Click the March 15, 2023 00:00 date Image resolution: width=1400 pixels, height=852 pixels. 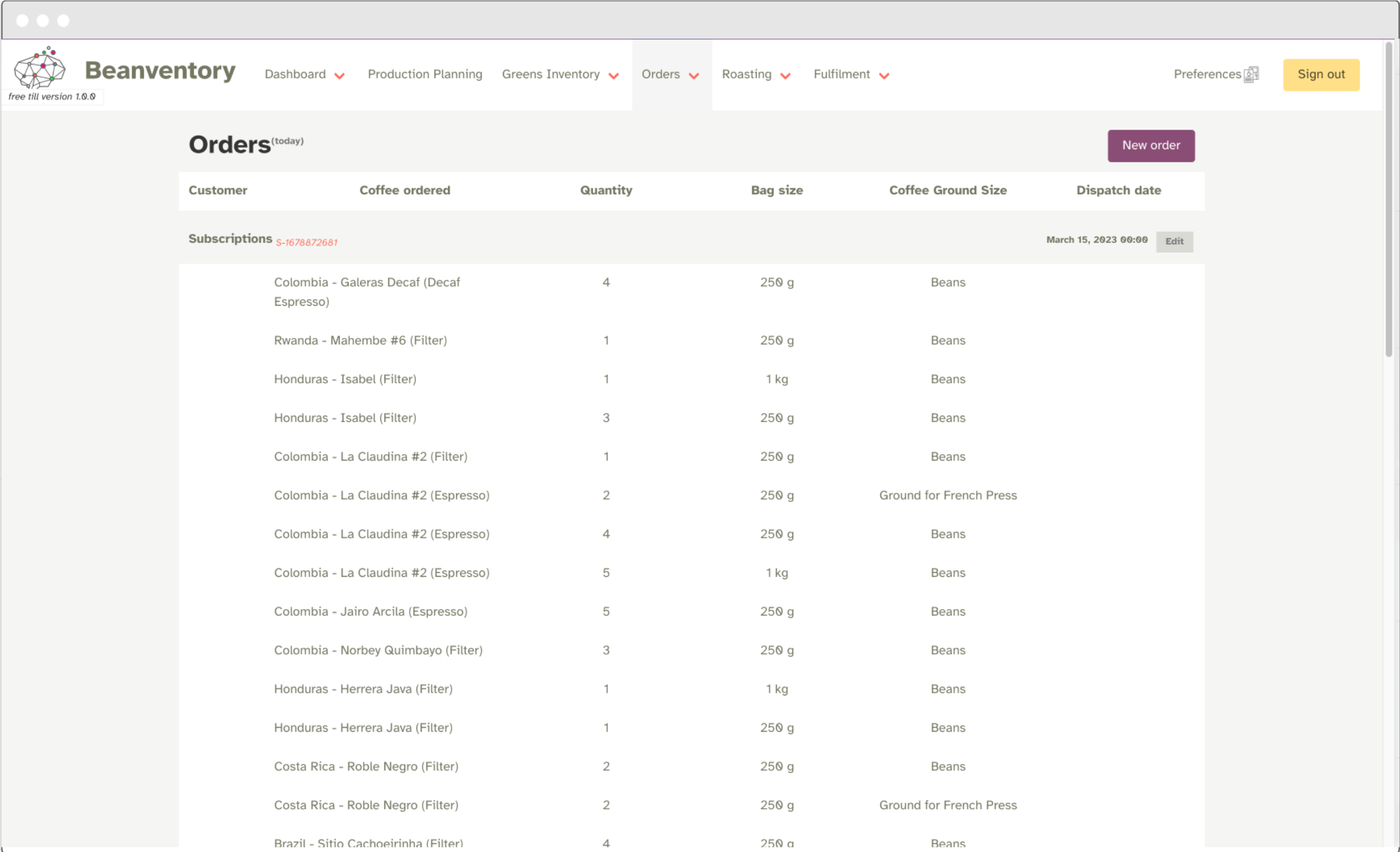tap(1097, 239)
